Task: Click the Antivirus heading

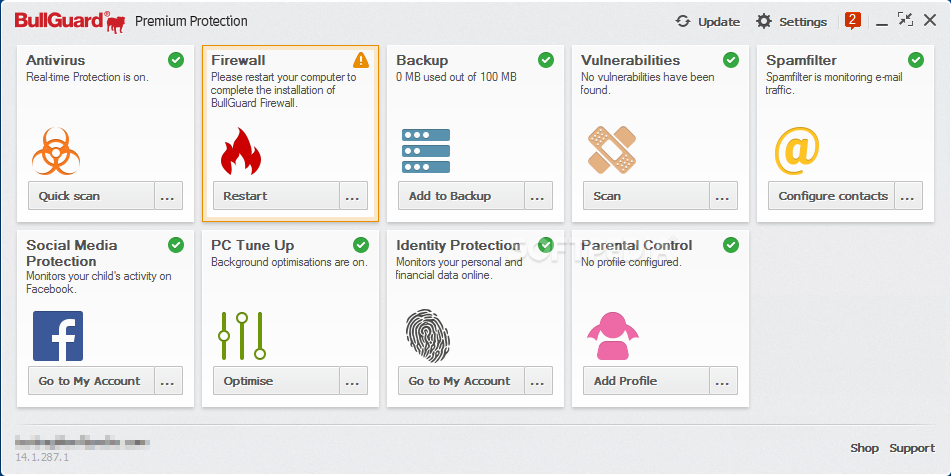Action: (x=56, y=60)
